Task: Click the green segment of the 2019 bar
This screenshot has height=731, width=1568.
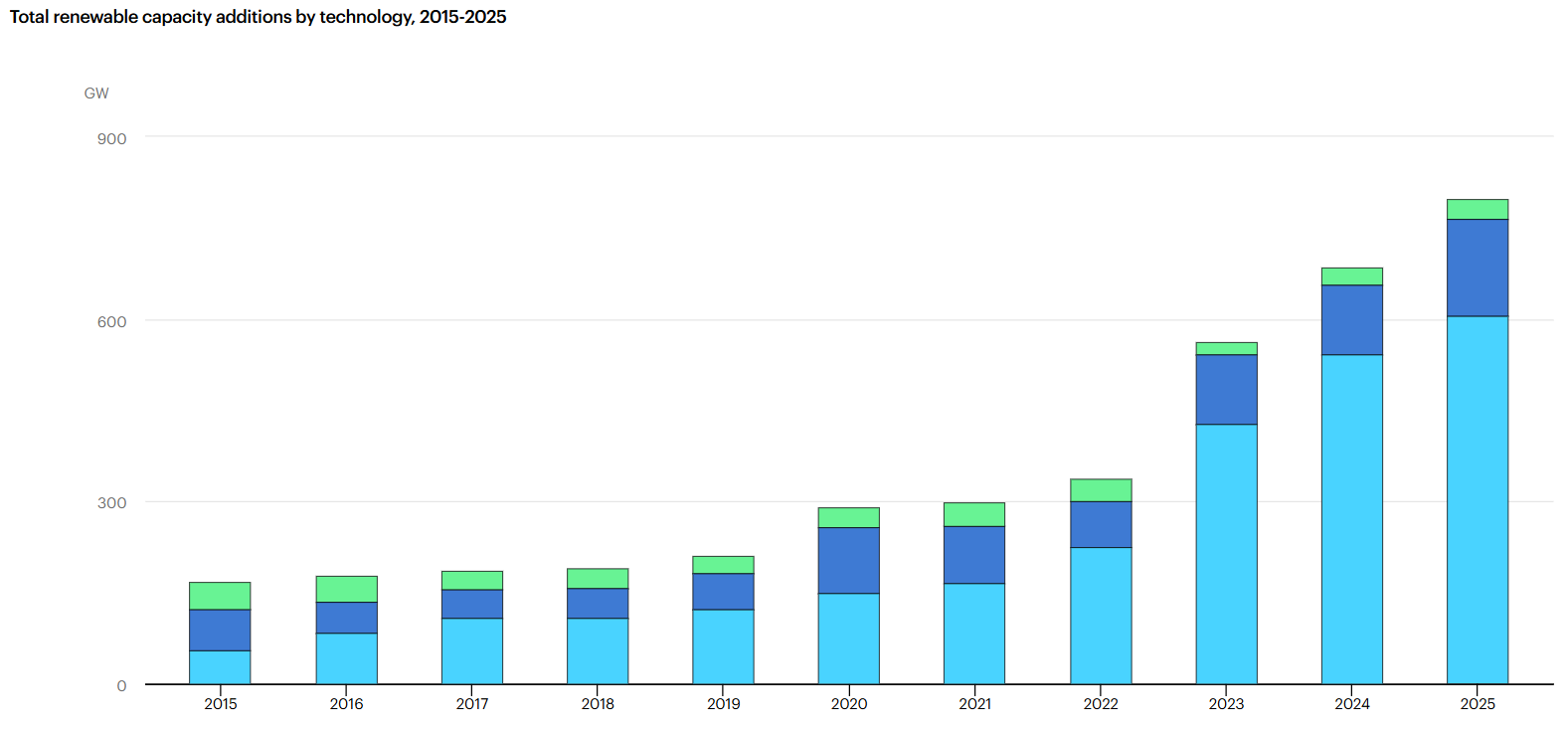Action: click(x=723, y=564)
